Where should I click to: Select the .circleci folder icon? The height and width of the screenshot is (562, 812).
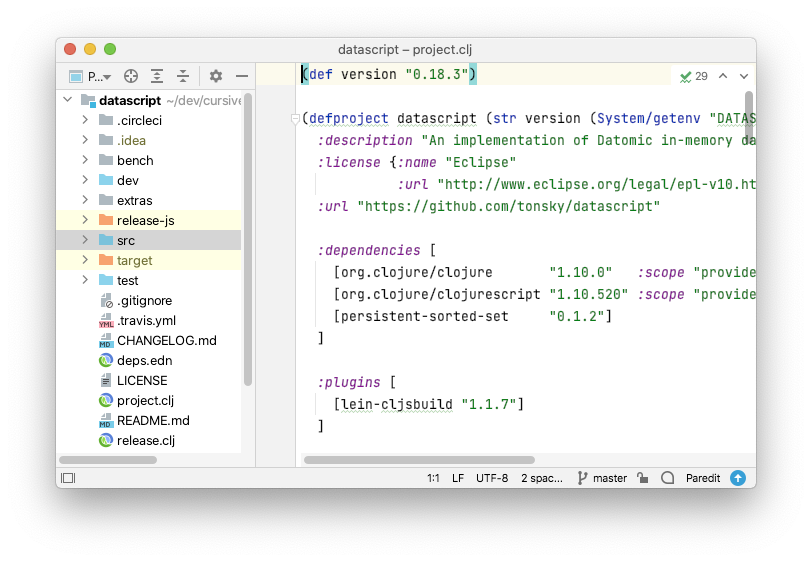[x=106, y=120]
